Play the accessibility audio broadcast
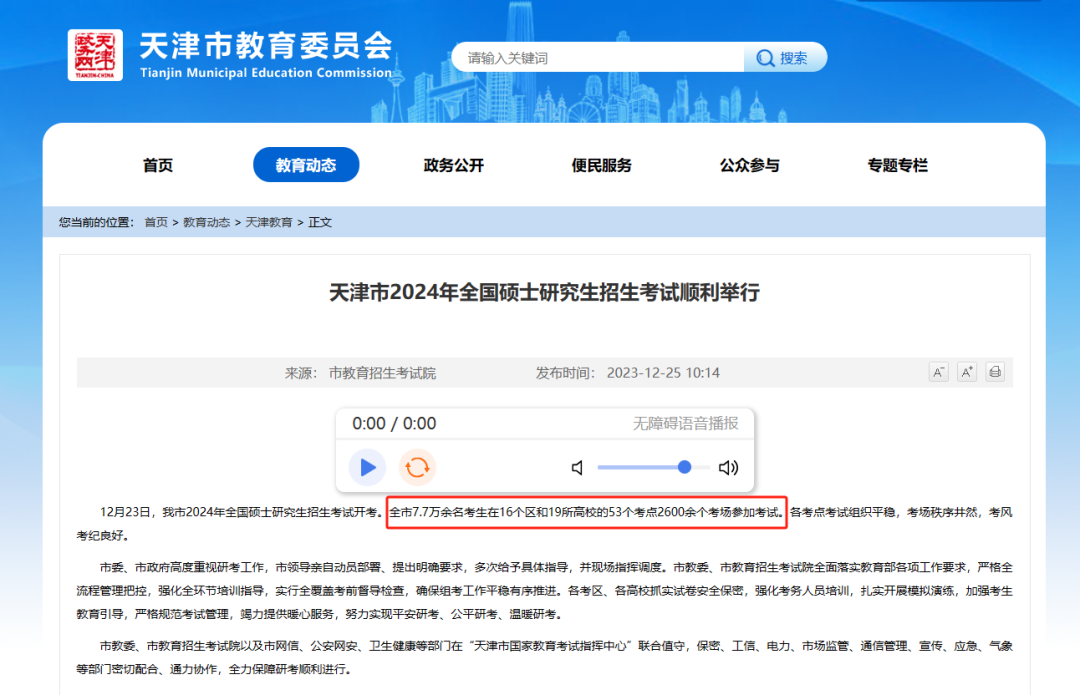The width and height of the screenshot is (1080, 695). pos(367,468)
